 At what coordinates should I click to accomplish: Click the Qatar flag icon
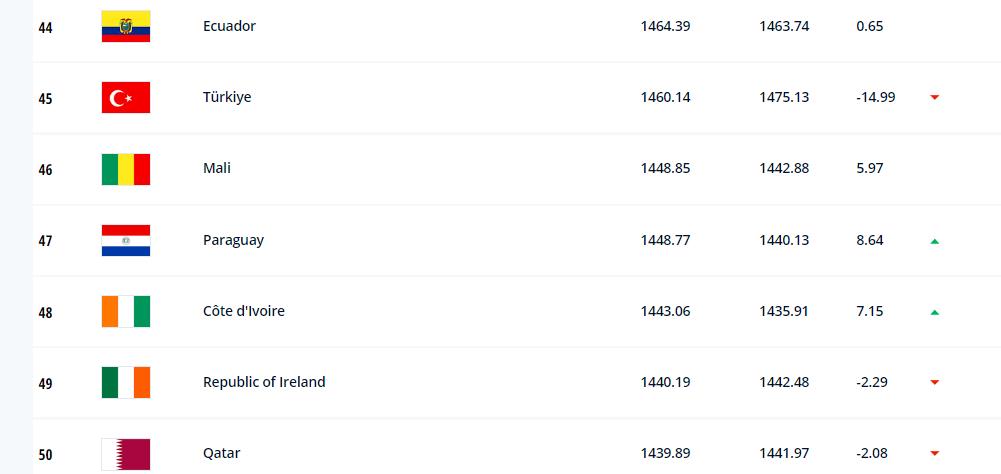[126, 454]
